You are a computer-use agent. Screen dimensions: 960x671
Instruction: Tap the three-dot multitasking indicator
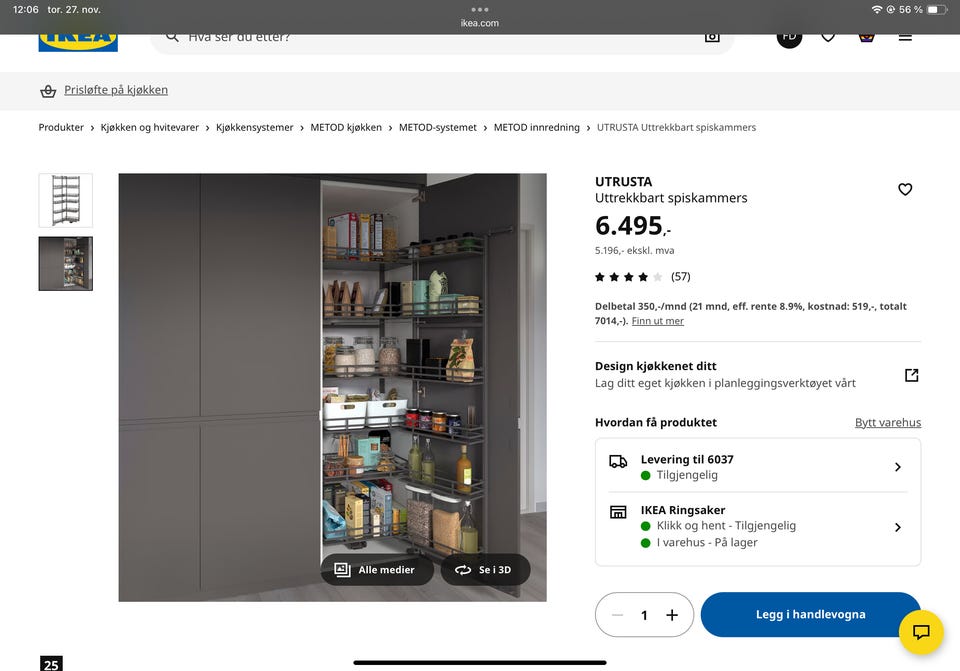480,9
